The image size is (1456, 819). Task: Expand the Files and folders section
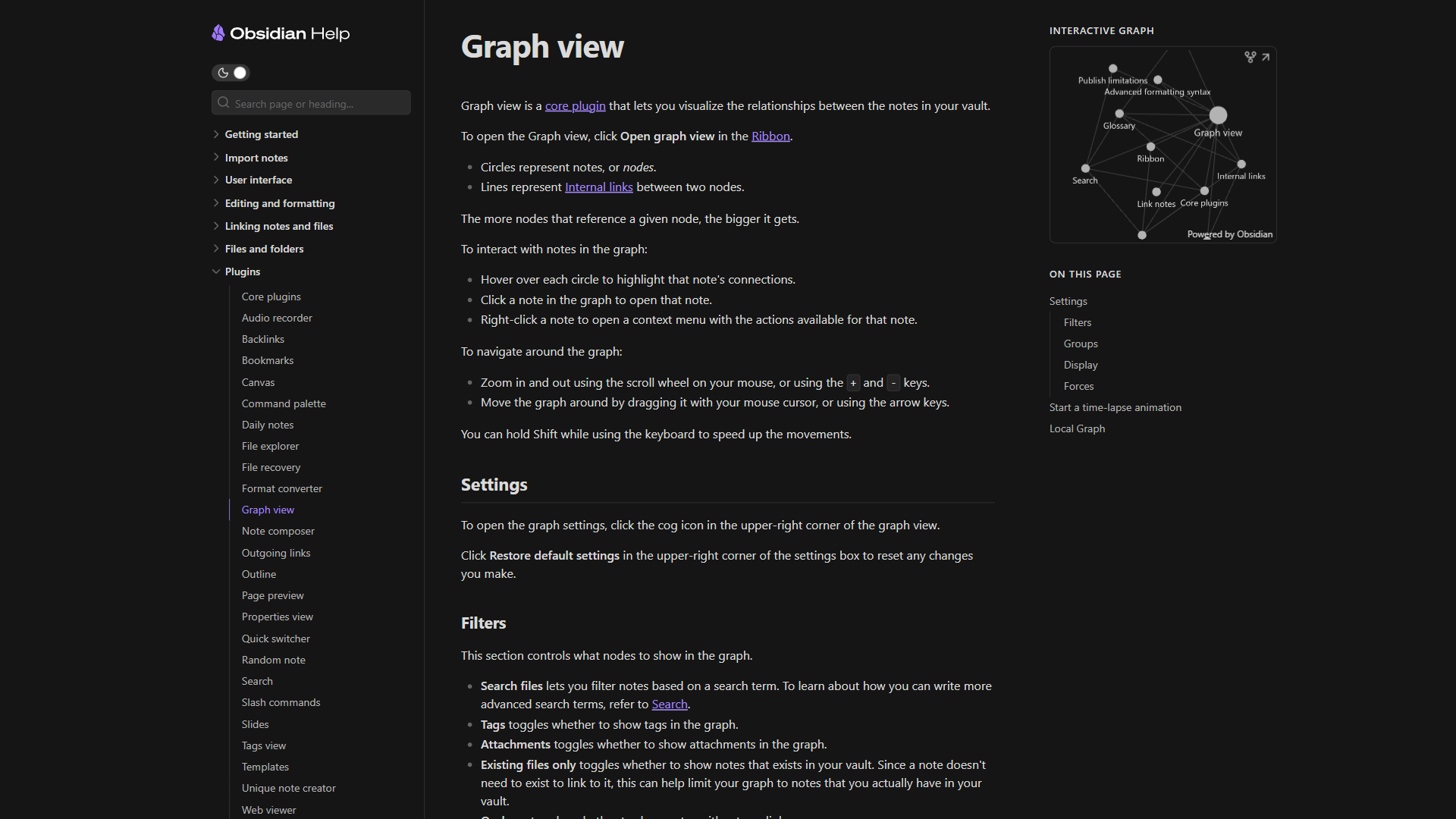264,249
